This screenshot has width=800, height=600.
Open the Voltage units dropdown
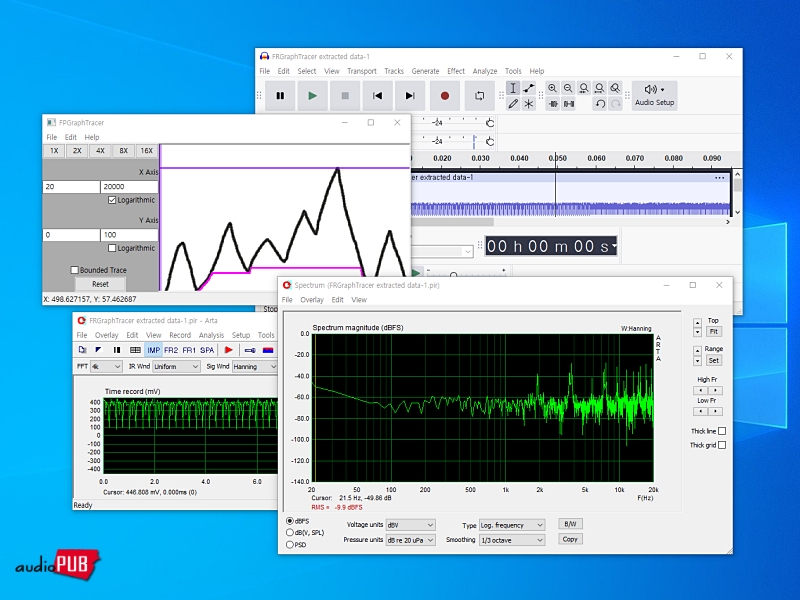[411, 525]
